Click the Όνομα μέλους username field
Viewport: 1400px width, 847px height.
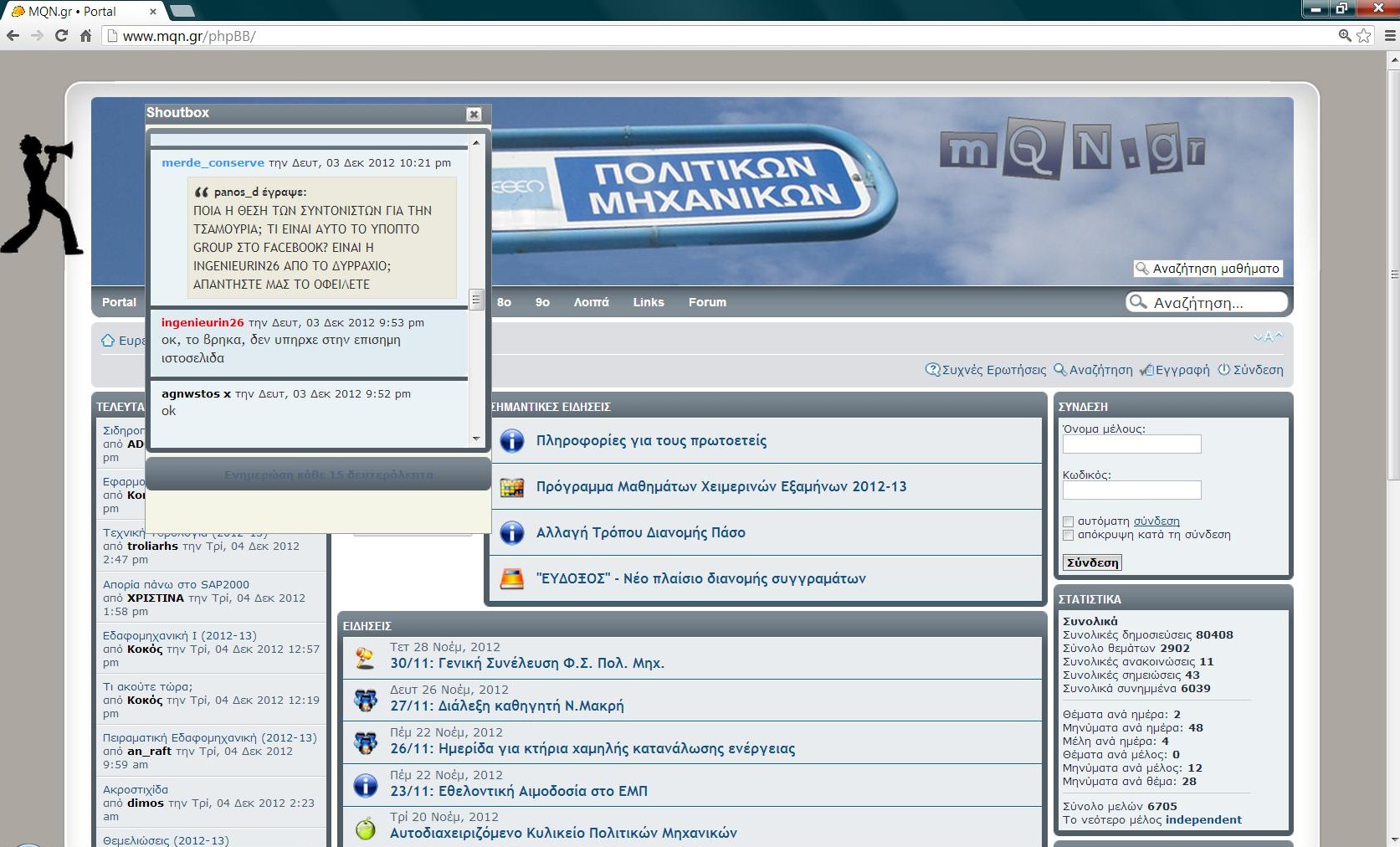1131,444
